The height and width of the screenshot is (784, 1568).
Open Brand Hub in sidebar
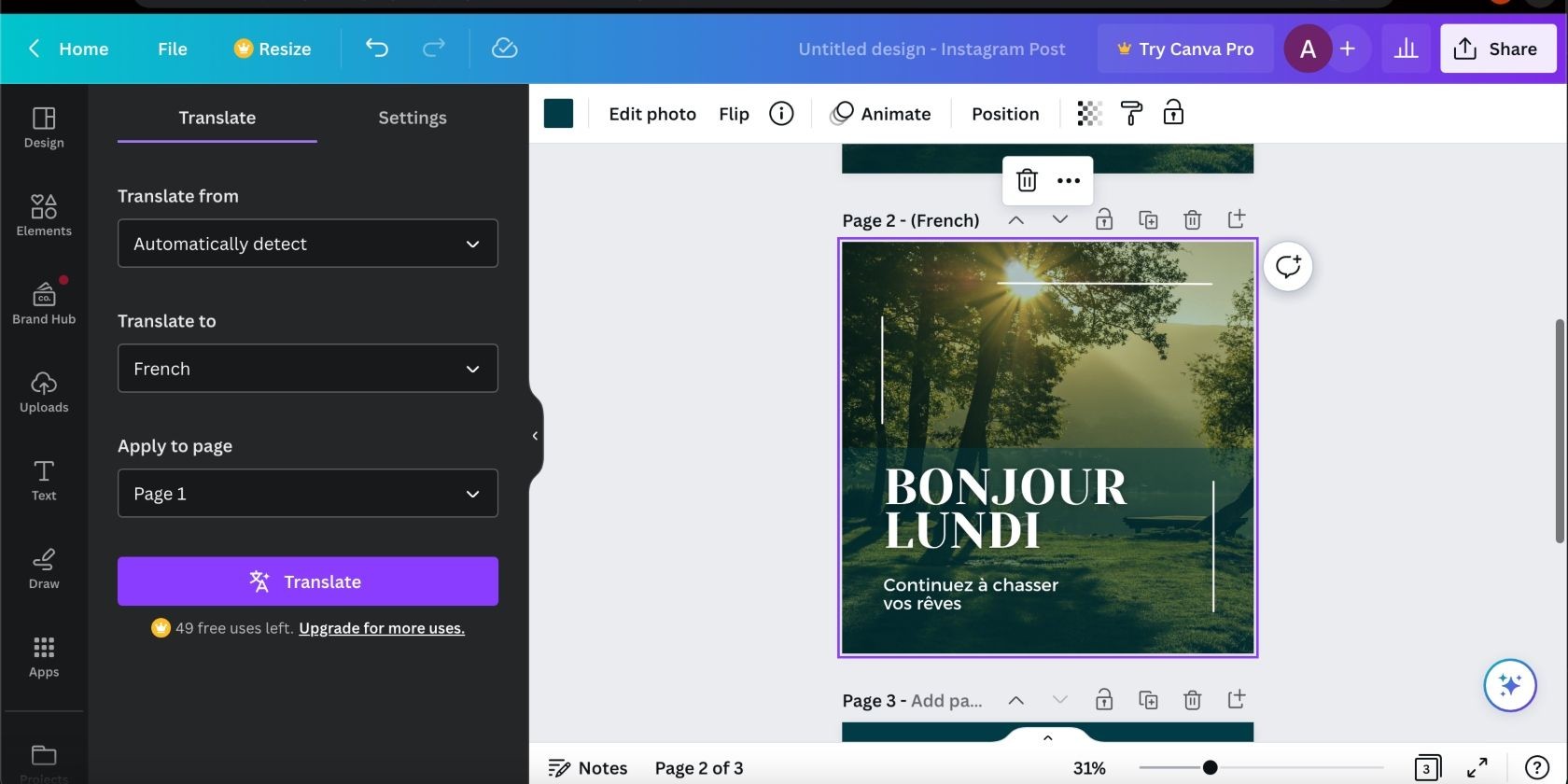[44, 303]
